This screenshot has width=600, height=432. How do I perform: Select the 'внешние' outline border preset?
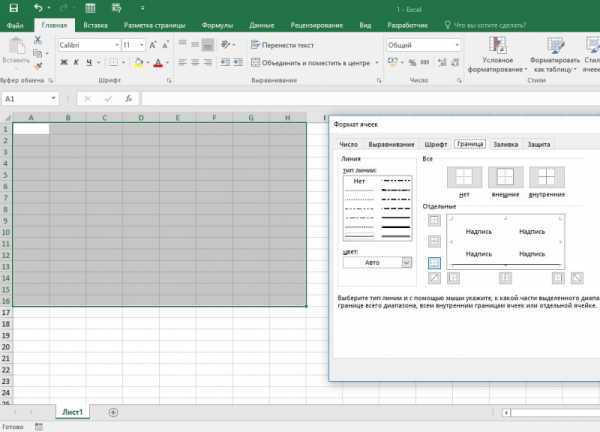(505, 177)
